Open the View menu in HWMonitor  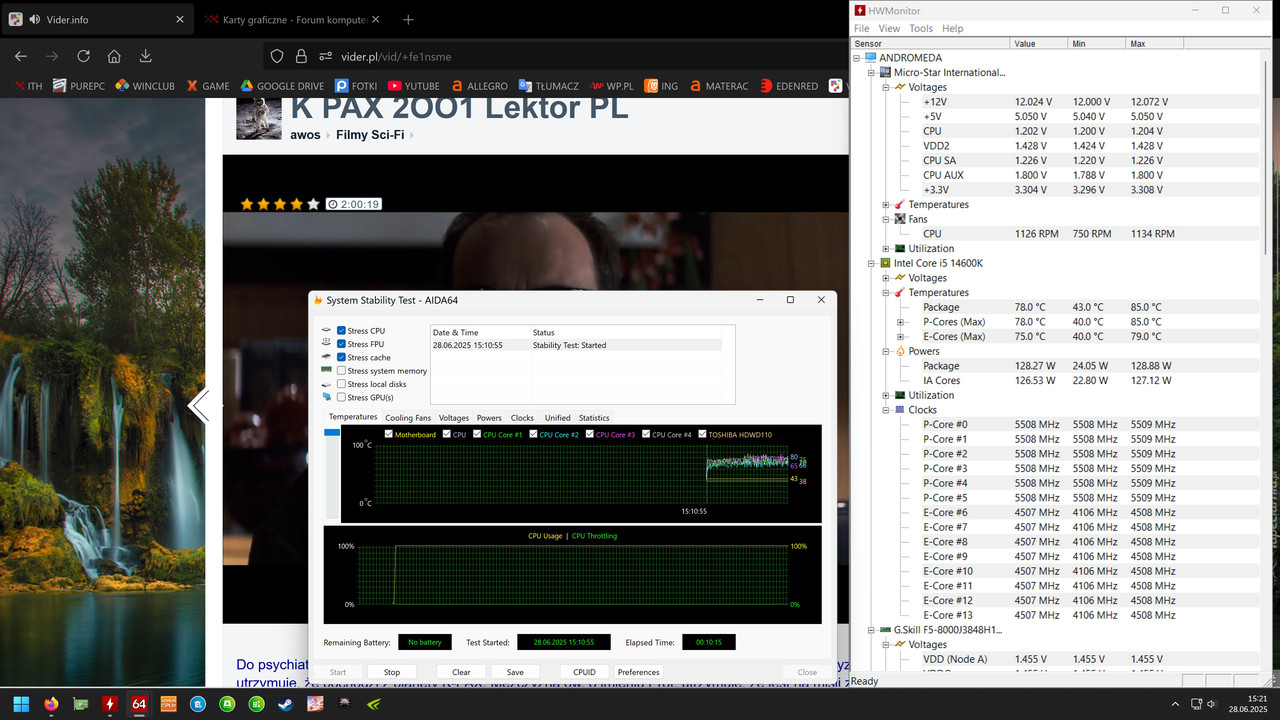click(889, 28)
